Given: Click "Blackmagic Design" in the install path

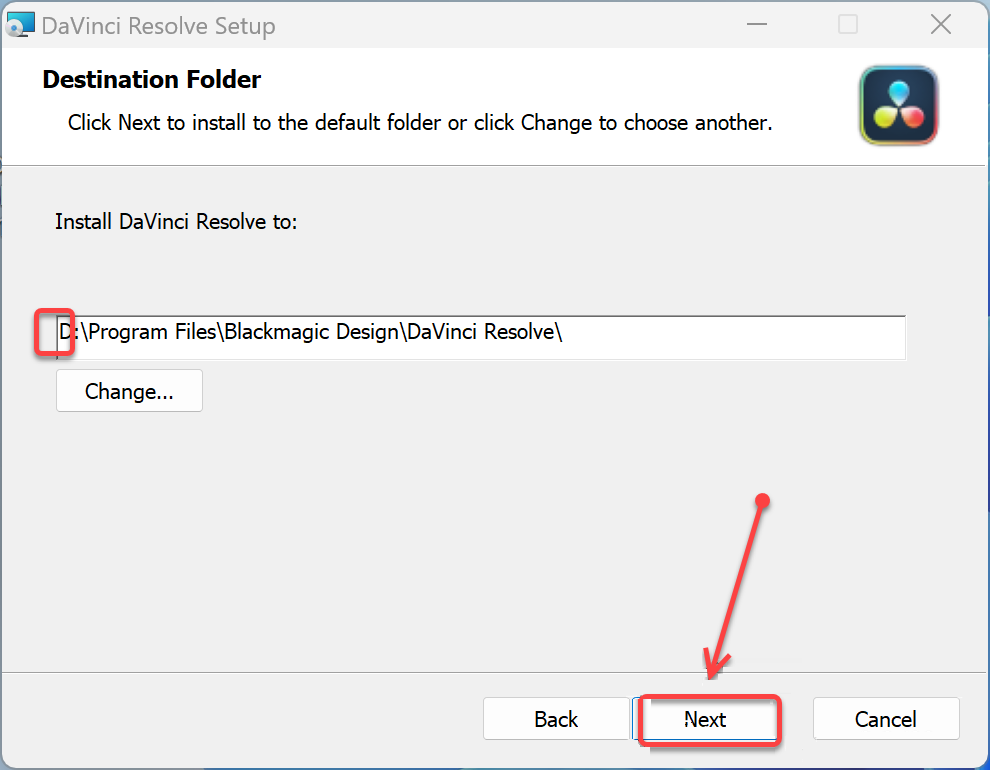Looking at the screenshot, I should click(x=312, y=333).
